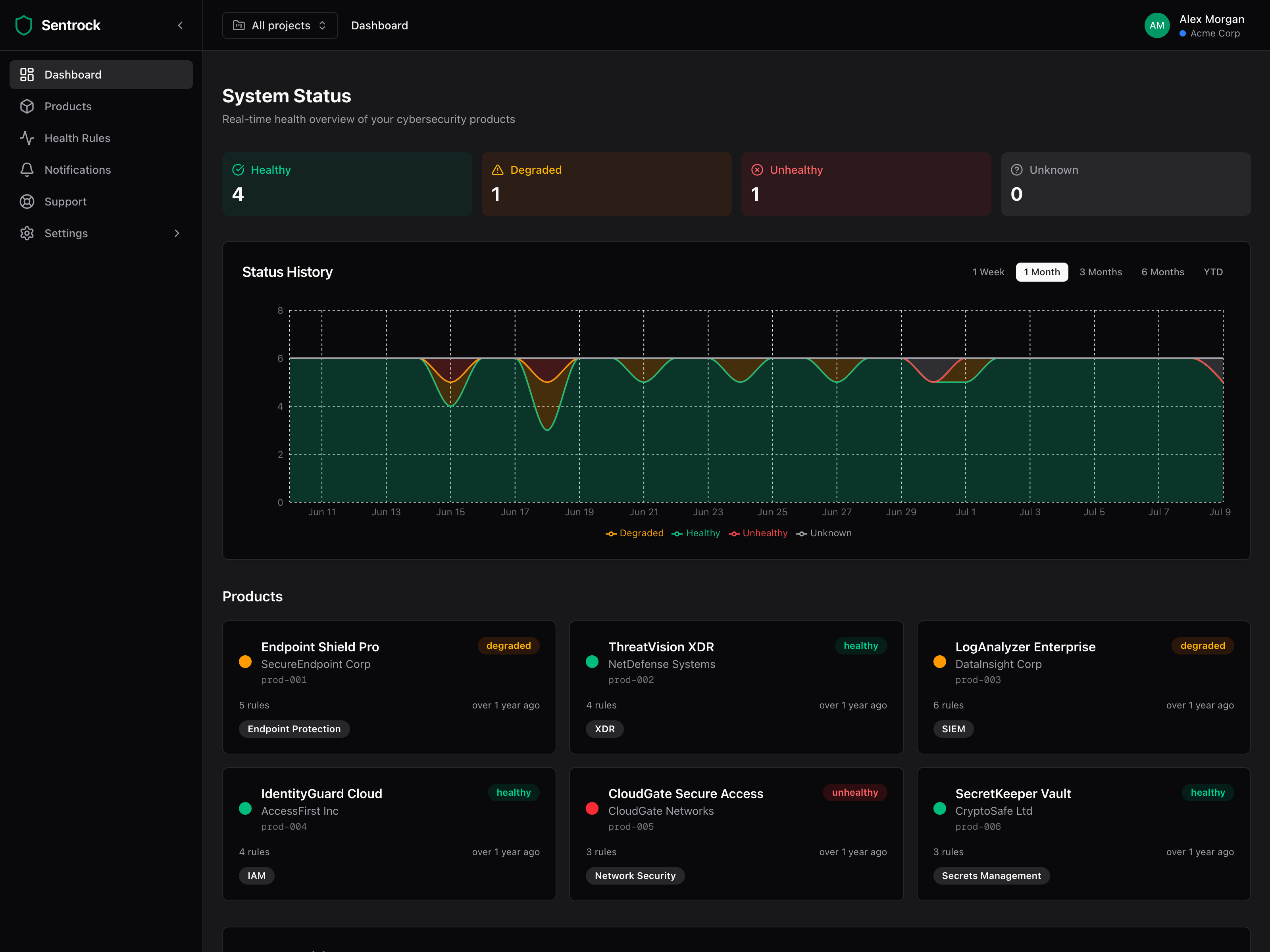Click the green status dot for SecretKeeper Vault

click(x=939, y=808)
